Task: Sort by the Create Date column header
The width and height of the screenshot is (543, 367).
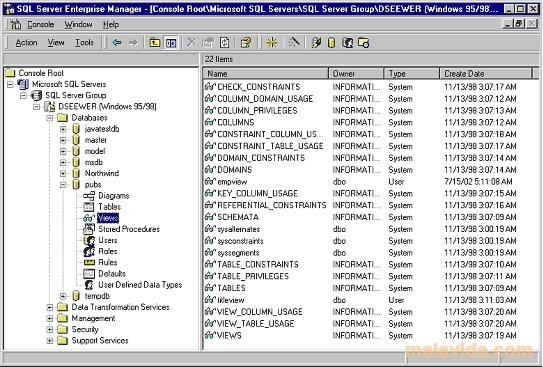Action: (x=486, y=73)
